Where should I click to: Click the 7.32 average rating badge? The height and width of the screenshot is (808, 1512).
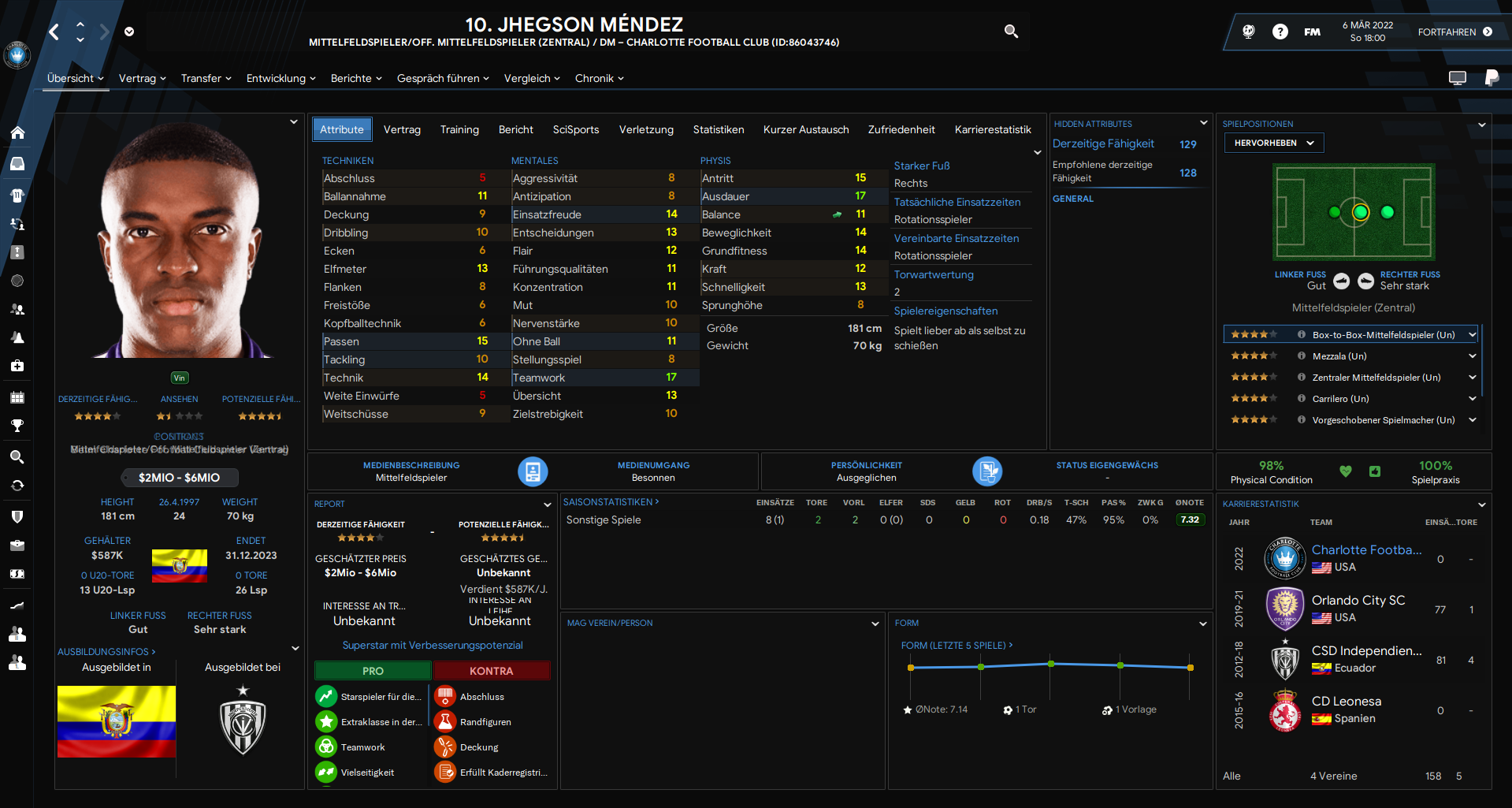1190,519
